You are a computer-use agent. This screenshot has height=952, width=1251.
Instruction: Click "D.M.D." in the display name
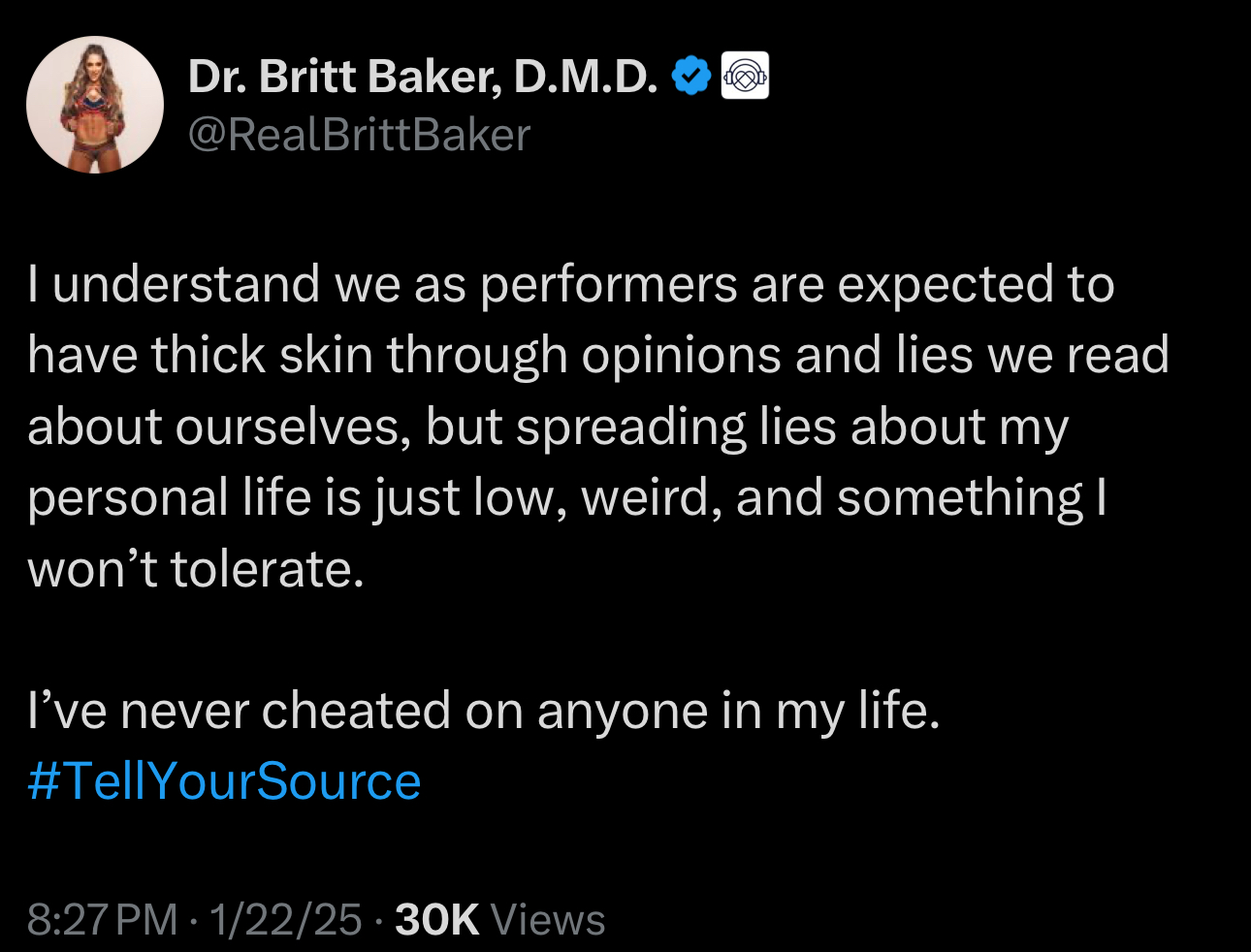coord(586,76)
